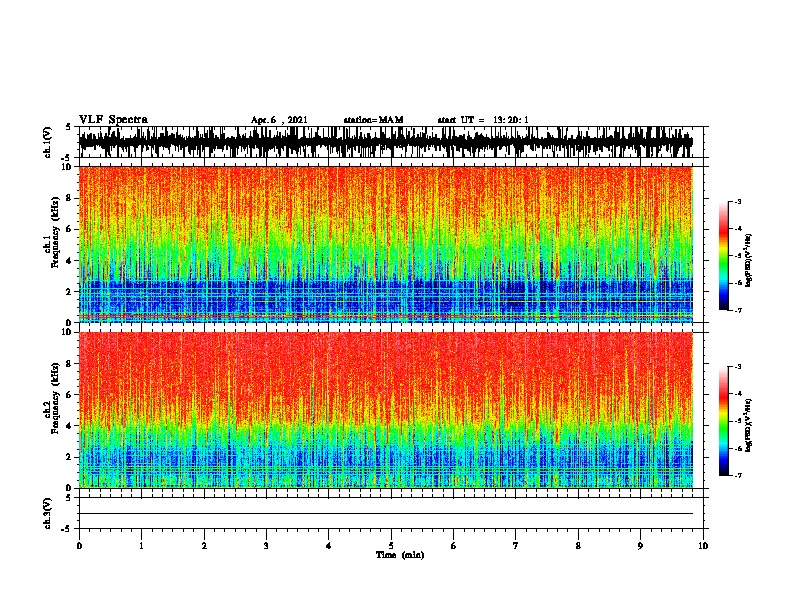
Task: Click the ch.2 spectrogram plot
Action: (x=386, y=410)
